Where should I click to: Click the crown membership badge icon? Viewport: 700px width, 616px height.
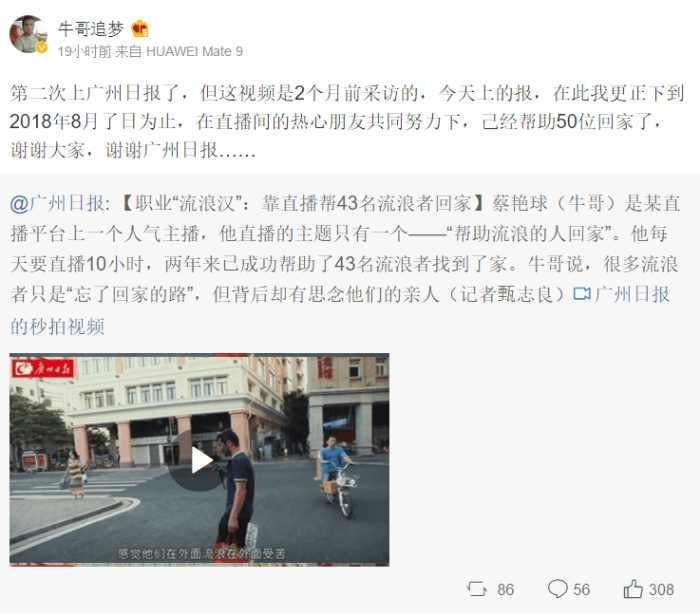pyautogui.click(x=140, y=29)
